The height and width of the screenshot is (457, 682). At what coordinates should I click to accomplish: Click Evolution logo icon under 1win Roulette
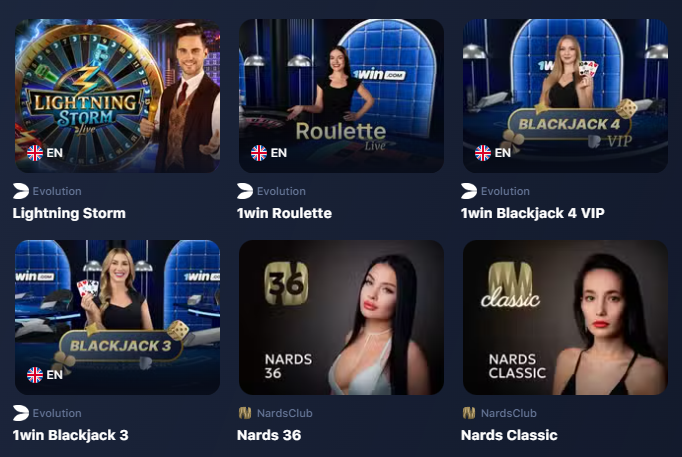coord(245,191)
